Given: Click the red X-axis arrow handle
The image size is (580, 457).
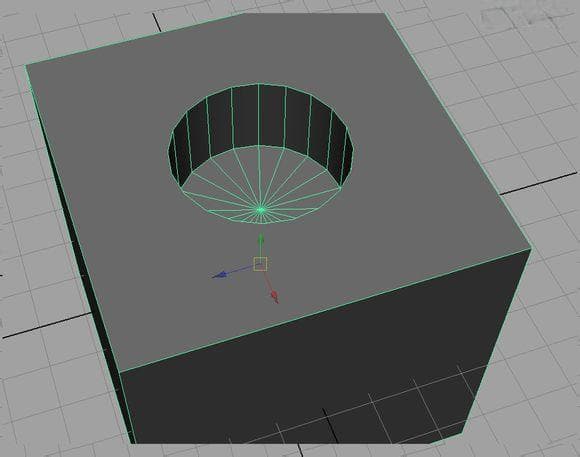Looking at the screenshot, I should coord(274,296).
